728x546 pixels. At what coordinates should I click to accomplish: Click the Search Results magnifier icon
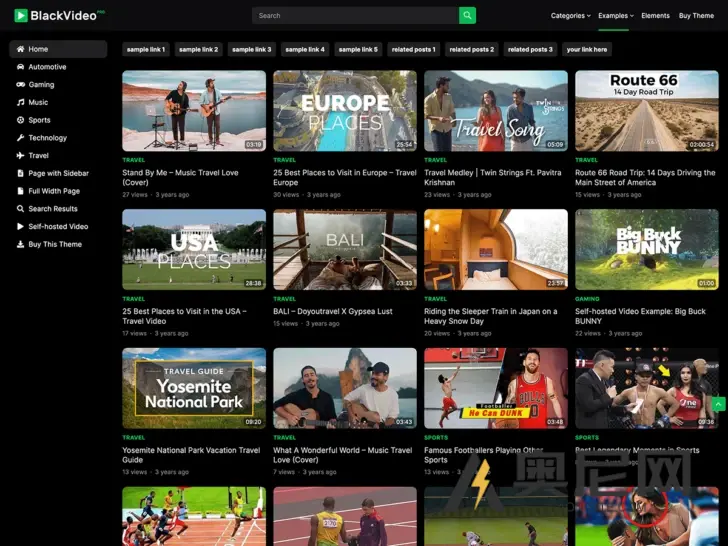pyautogui.click(x=20, y=208)
